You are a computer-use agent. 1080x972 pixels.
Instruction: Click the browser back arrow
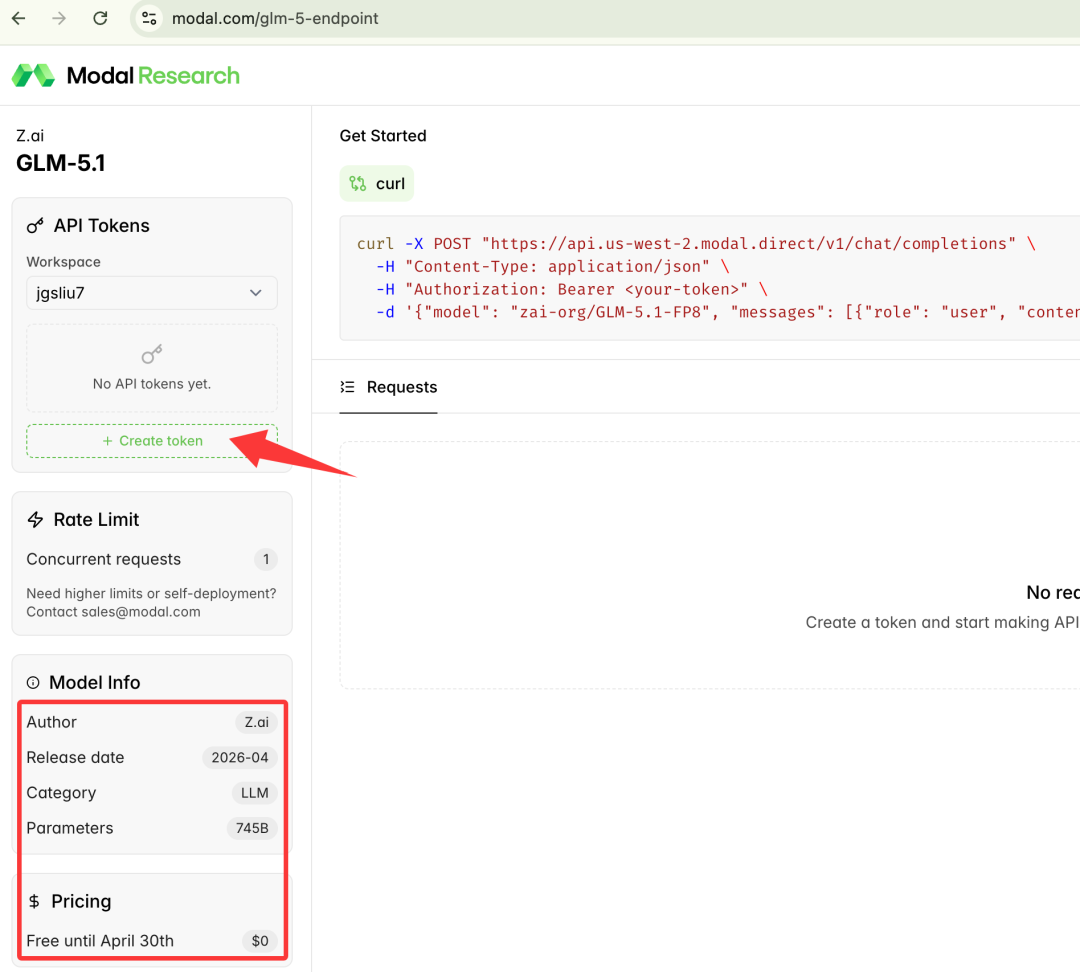(19, 18)
